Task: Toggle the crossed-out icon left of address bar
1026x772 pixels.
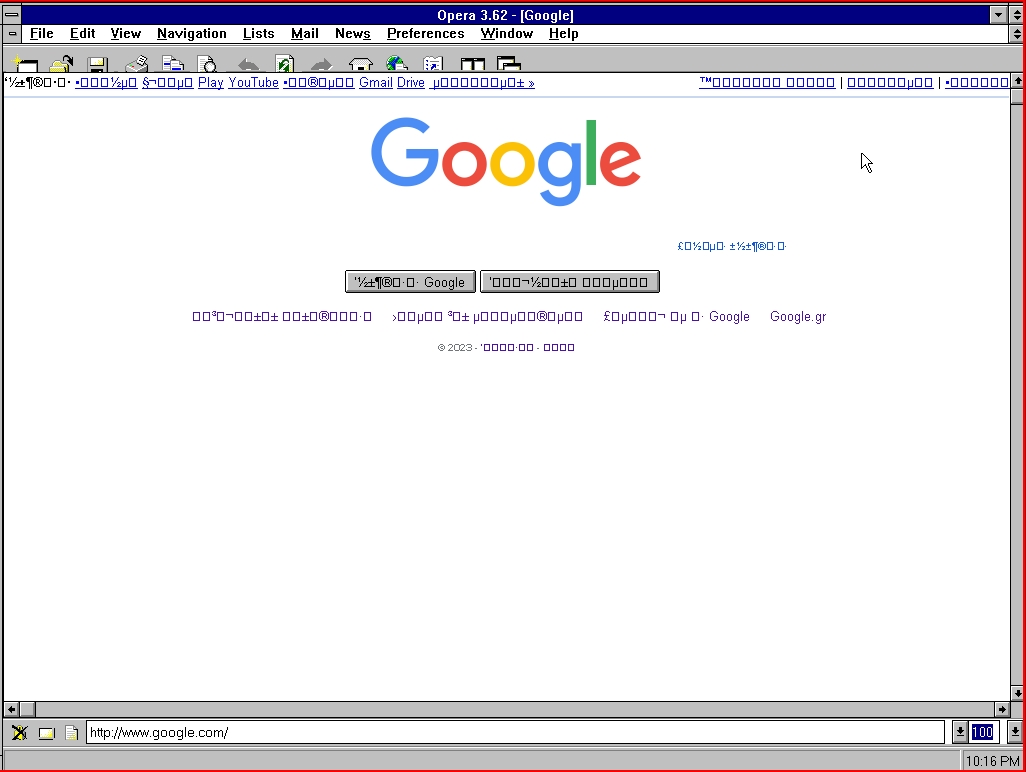Action: pos(20,733)
